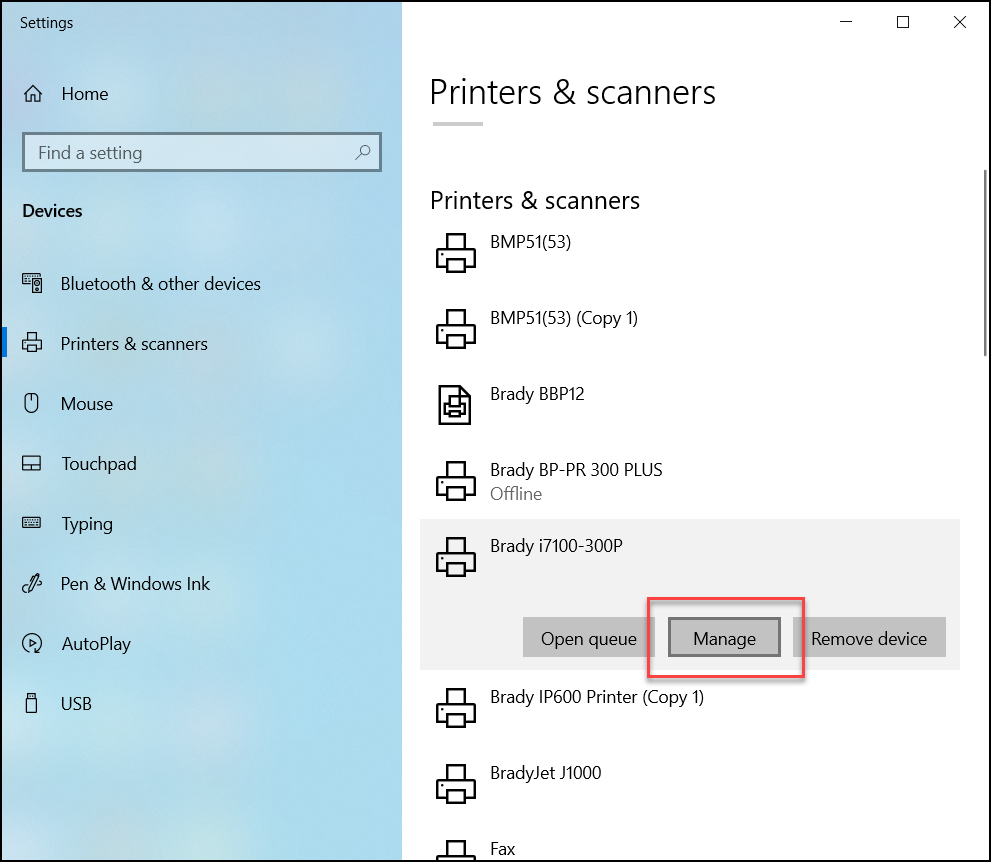Open the USB settings icon

32,703
